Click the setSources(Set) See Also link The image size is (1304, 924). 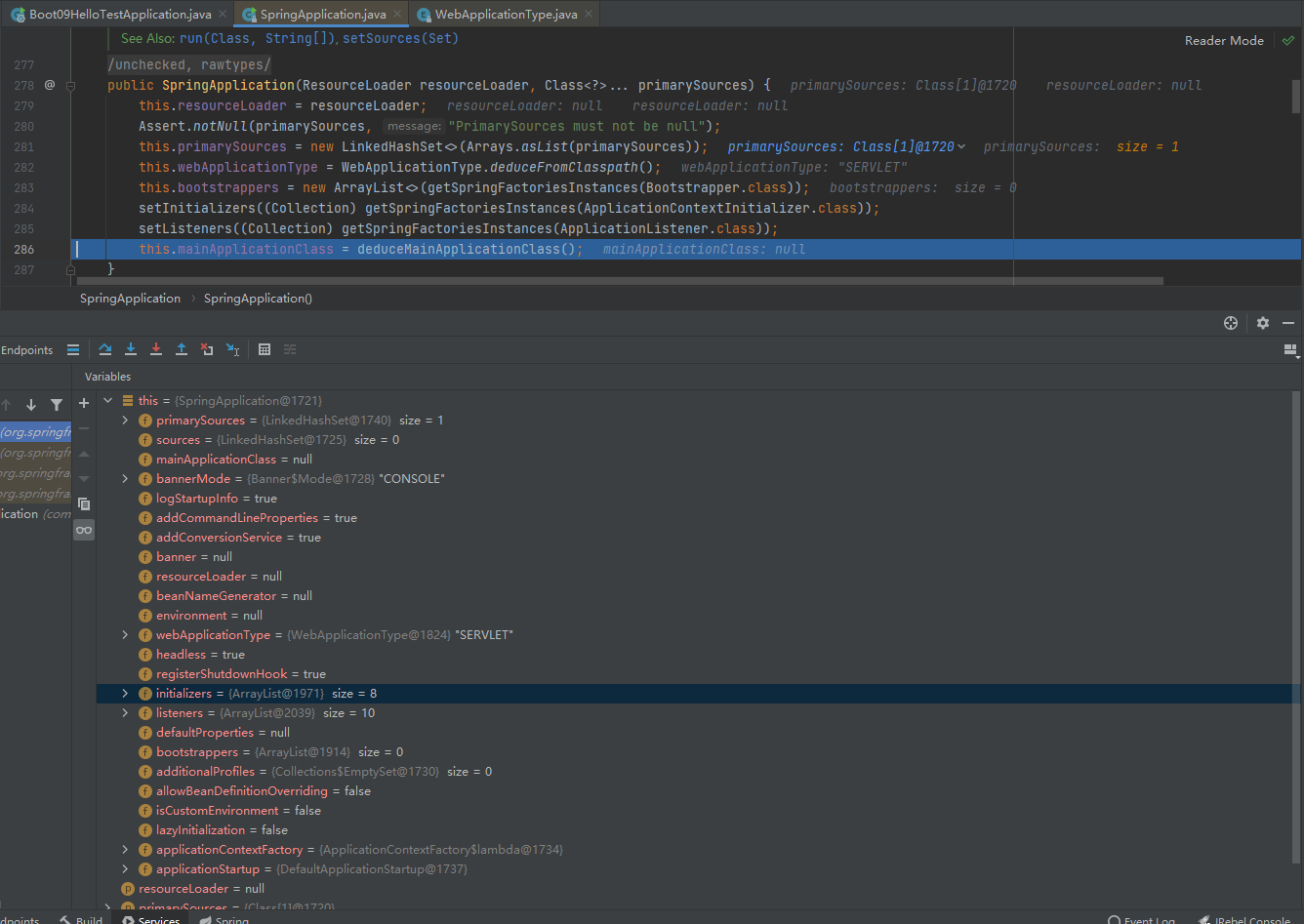pyautogui.click(x=400, y=38)
